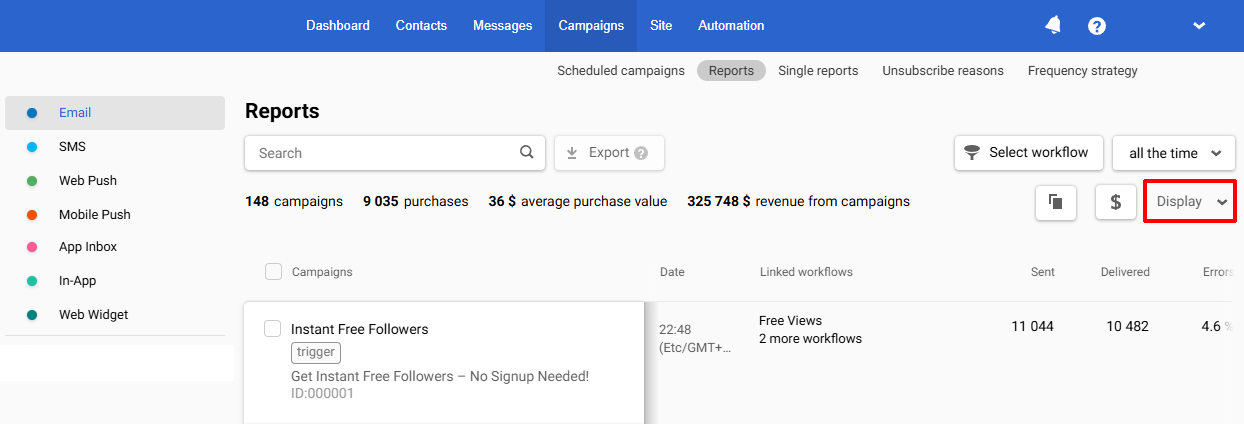Open the Site menu

(661, 26)
